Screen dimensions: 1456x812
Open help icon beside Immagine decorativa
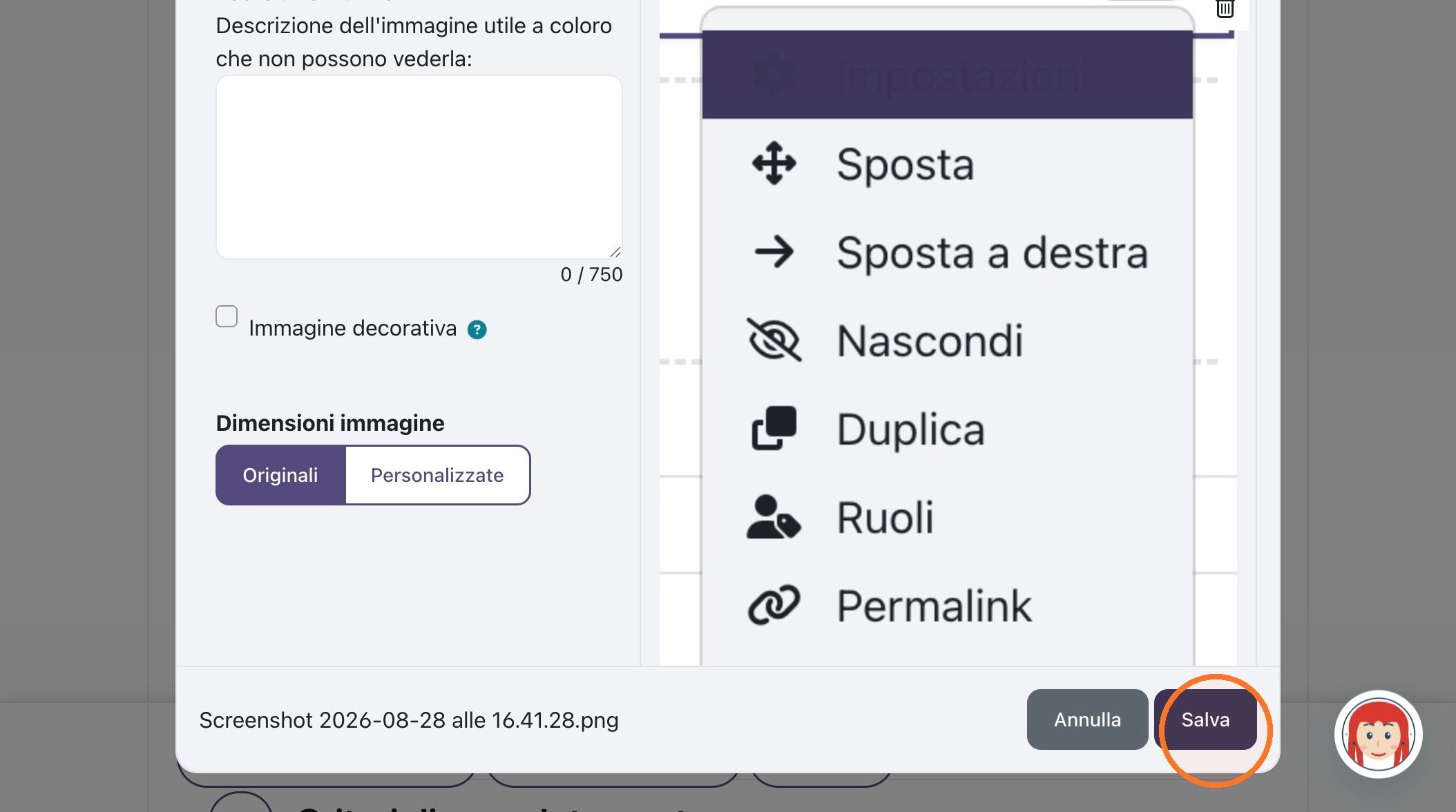pos(477,330)
